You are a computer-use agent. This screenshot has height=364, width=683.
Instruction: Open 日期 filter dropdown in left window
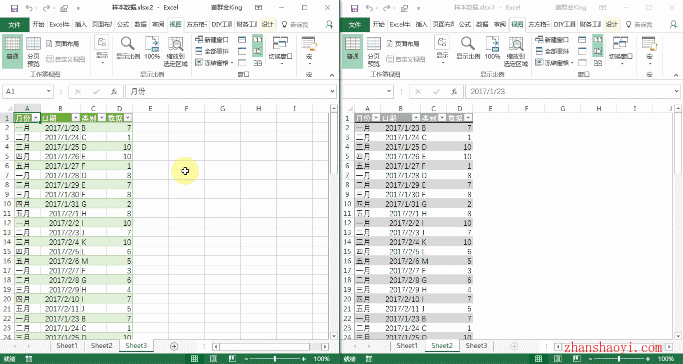pyautogui.click(x=75, y=118)
